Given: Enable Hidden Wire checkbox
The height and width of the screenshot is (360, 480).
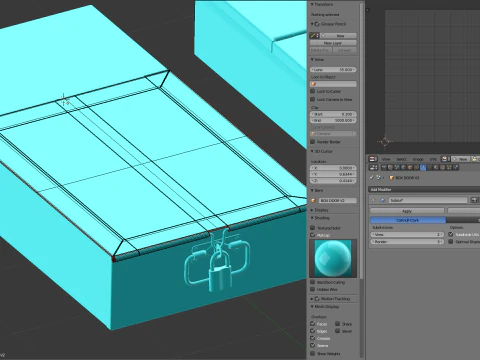Looking at the screenshot, I should 313,289.
